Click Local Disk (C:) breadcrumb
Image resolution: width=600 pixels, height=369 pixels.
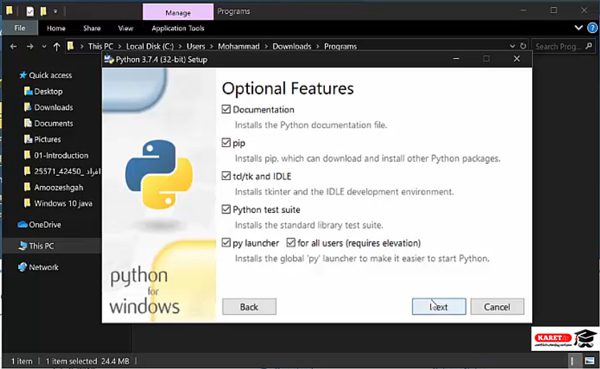(150, 46)
